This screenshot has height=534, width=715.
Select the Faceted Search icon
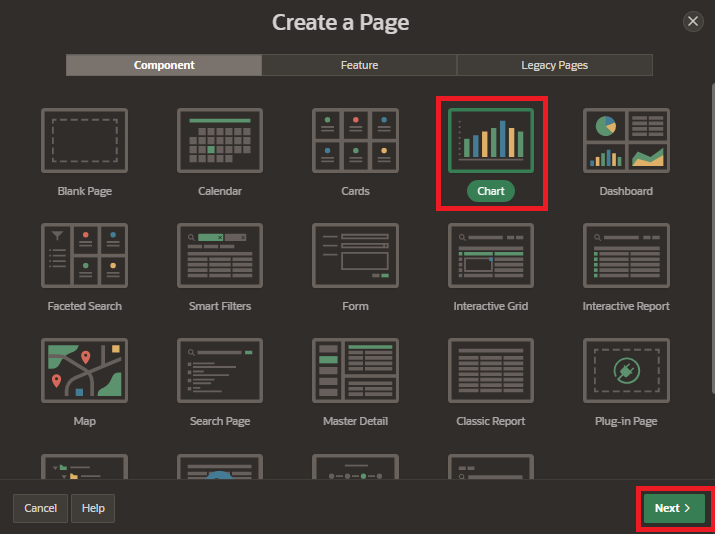84,256
